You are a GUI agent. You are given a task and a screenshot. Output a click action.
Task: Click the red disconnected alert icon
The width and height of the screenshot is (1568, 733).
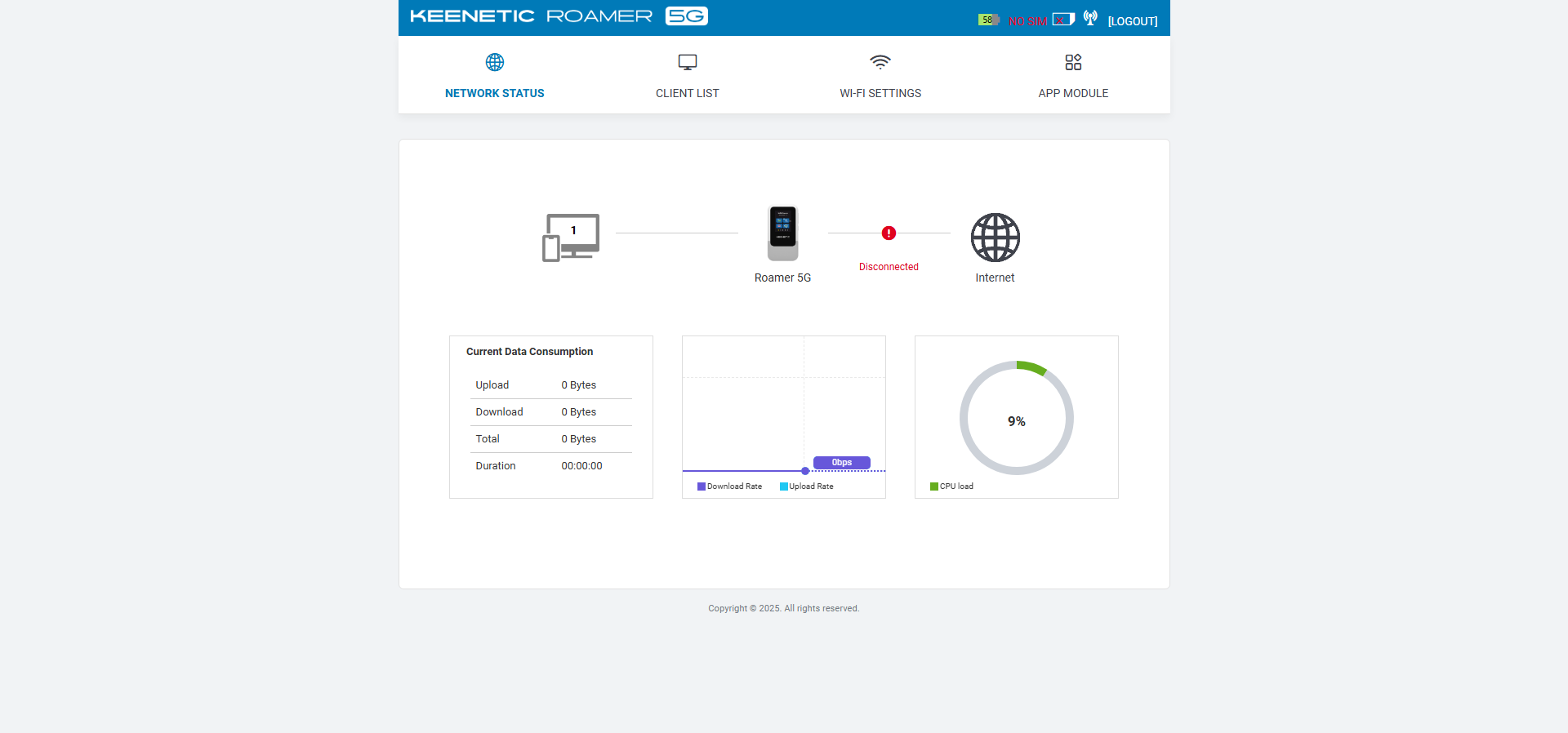(x=889, y=233)
